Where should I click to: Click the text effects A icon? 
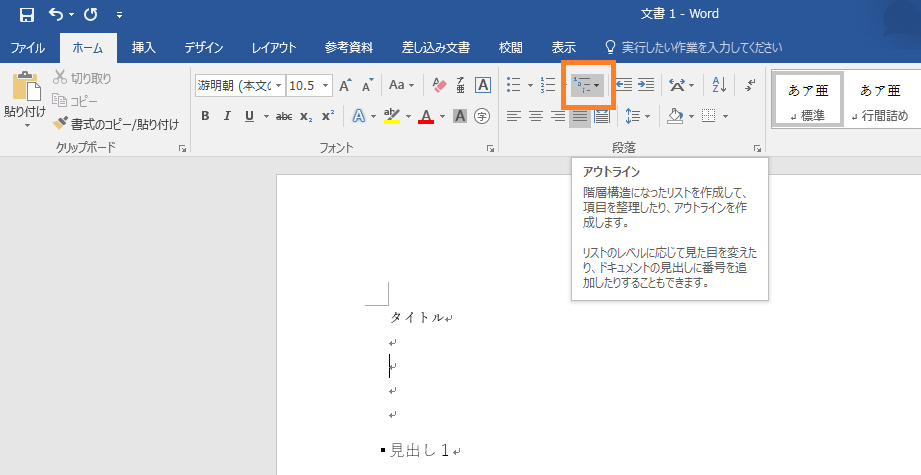click(358, 116)
